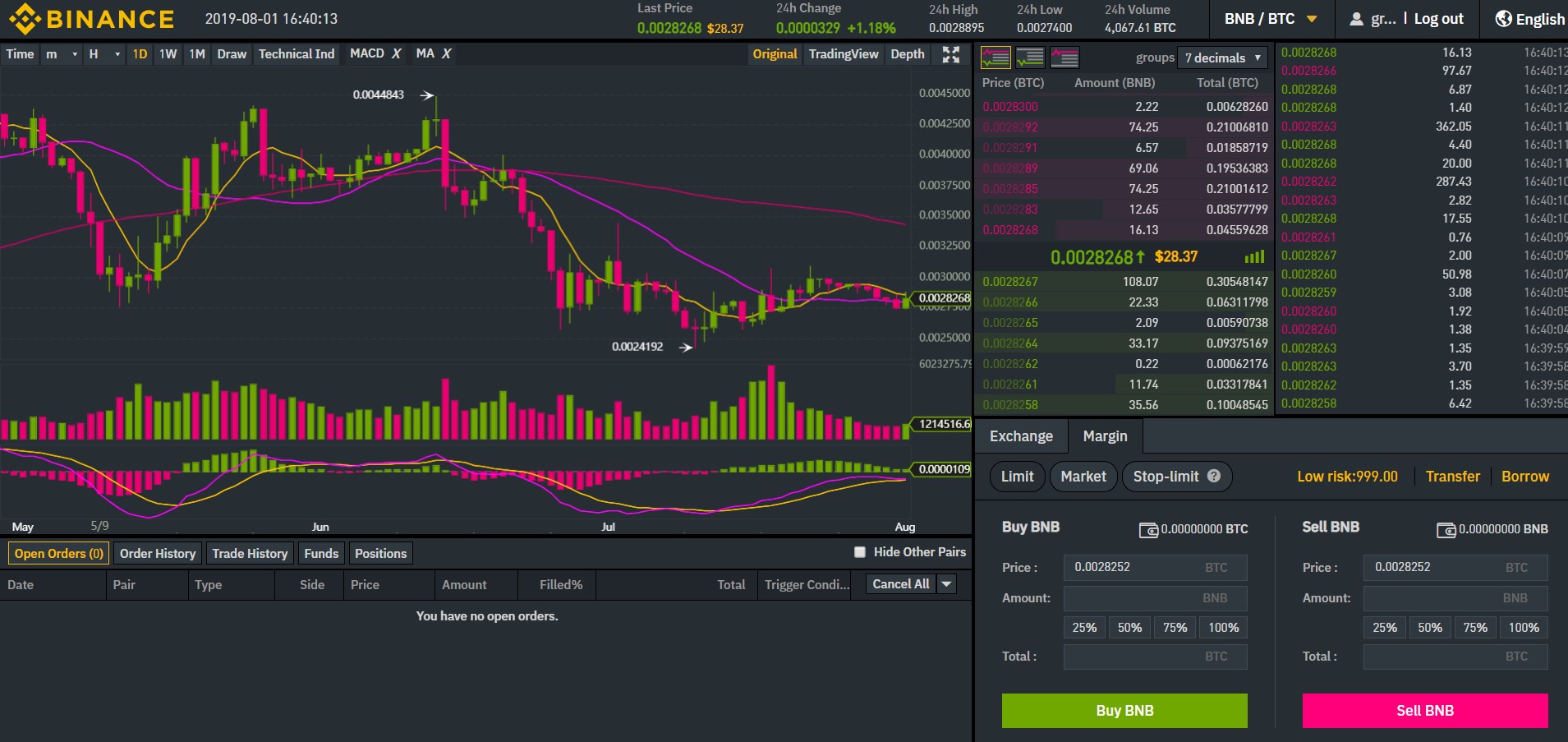Viewport: 1568px width, 742px height.
Task: Open English language selector
Action: [1529, 19]
